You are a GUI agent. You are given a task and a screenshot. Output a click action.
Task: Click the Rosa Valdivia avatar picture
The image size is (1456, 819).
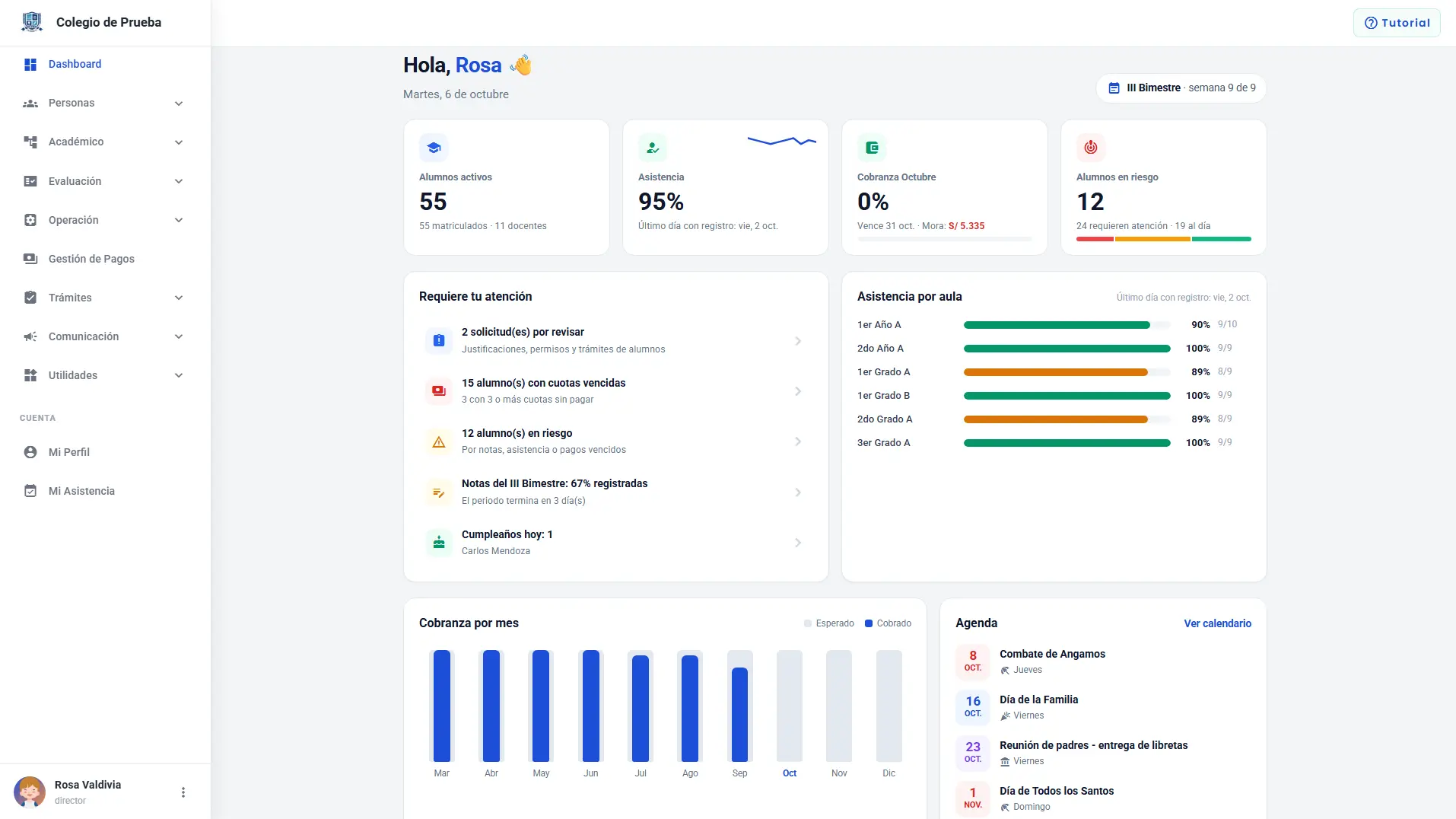[30, 792]
